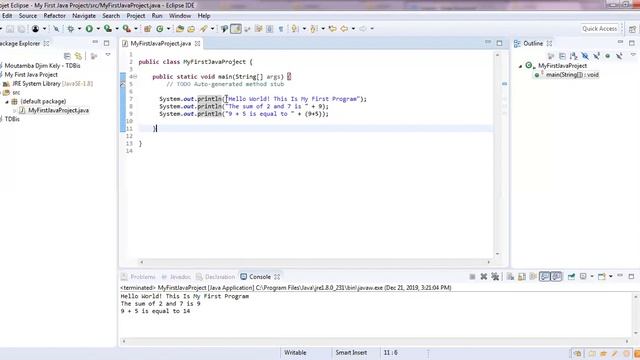Click Collapse All in Package Explorer
640x360 pixels.
pos(67,56)
